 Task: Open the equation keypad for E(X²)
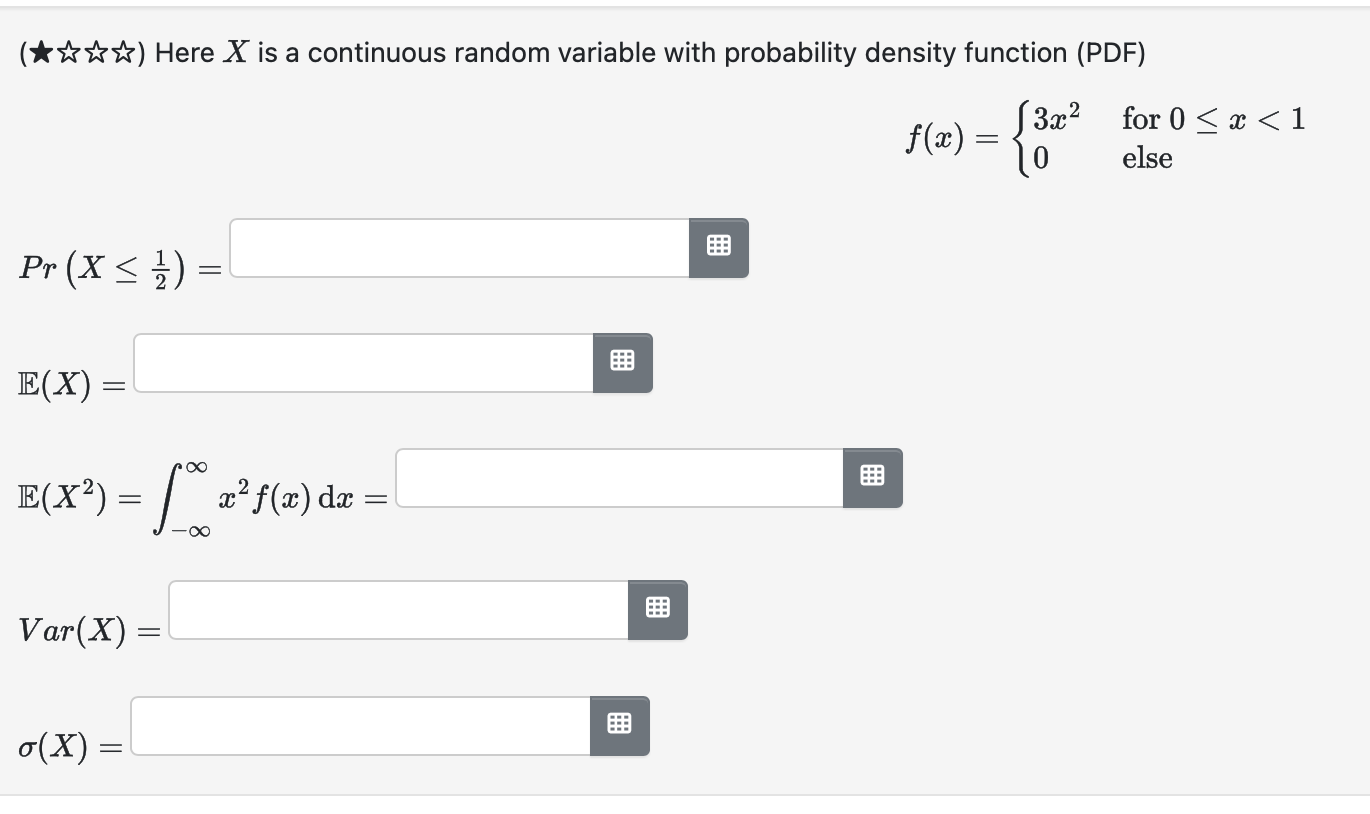pyautogui.click(x=871, y=477)
